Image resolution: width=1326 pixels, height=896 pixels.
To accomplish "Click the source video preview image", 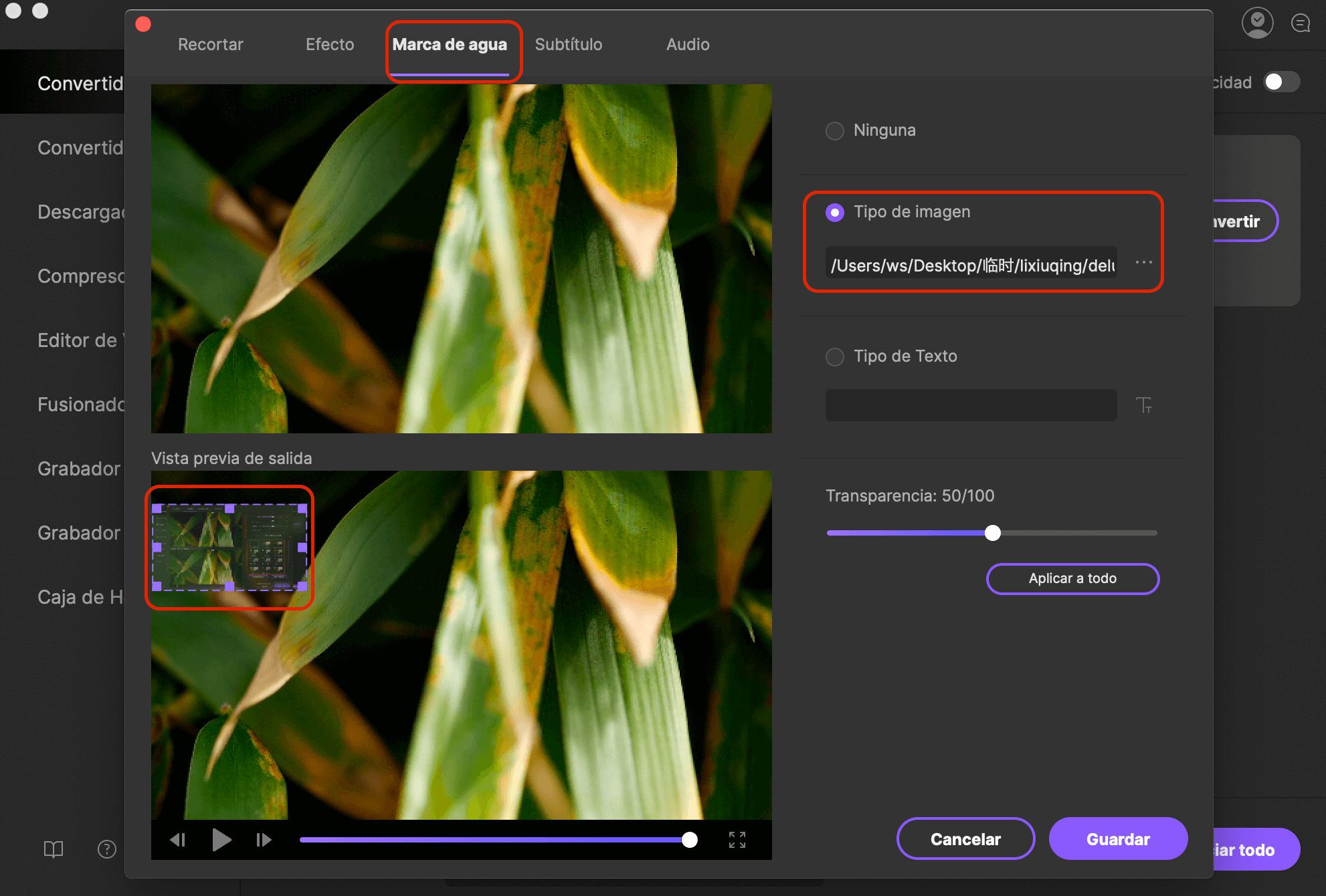I will point(461,259).
